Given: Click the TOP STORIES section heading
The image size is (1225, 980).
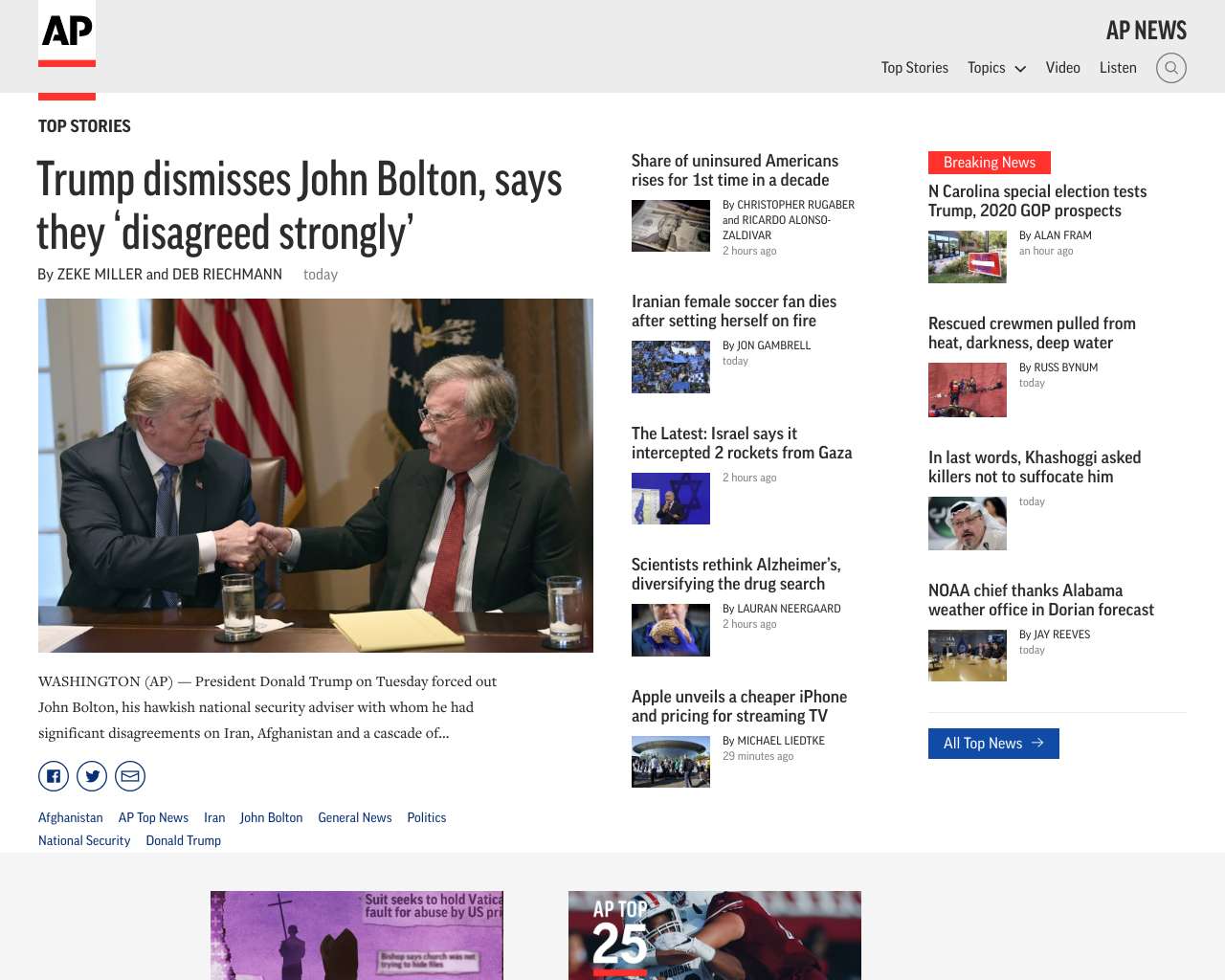Looking at the screenshot, I should 84,125.
